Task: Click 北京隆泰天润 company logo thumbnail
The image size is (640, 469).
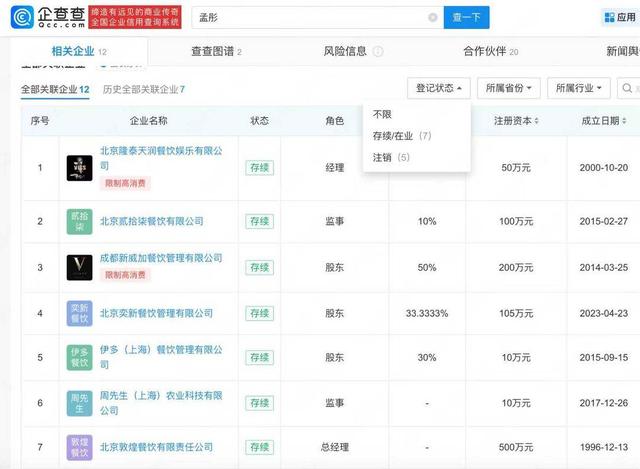Action: 80,167
